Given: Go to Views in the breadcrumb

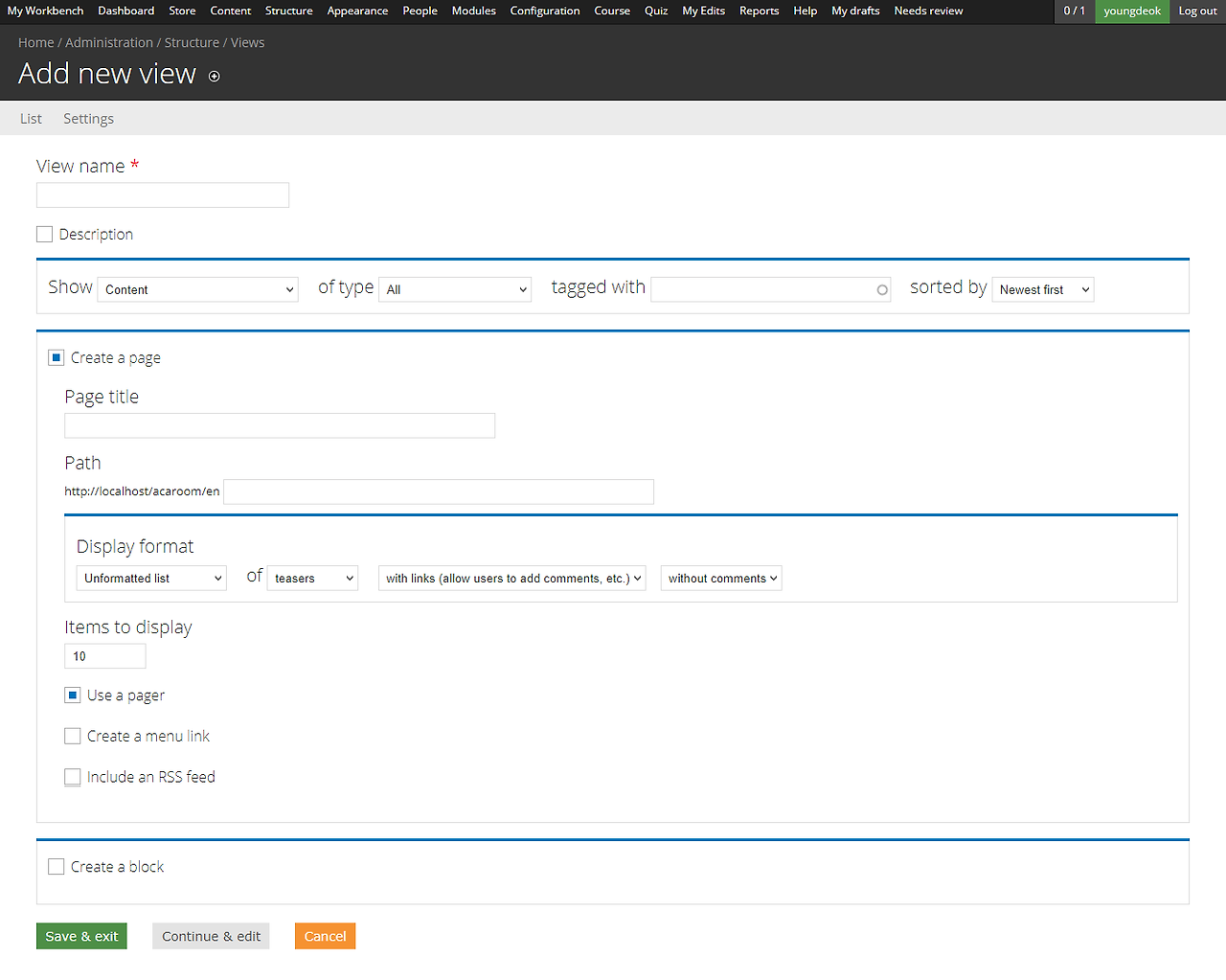Looking at the screenshot, I should pos(247,43).
